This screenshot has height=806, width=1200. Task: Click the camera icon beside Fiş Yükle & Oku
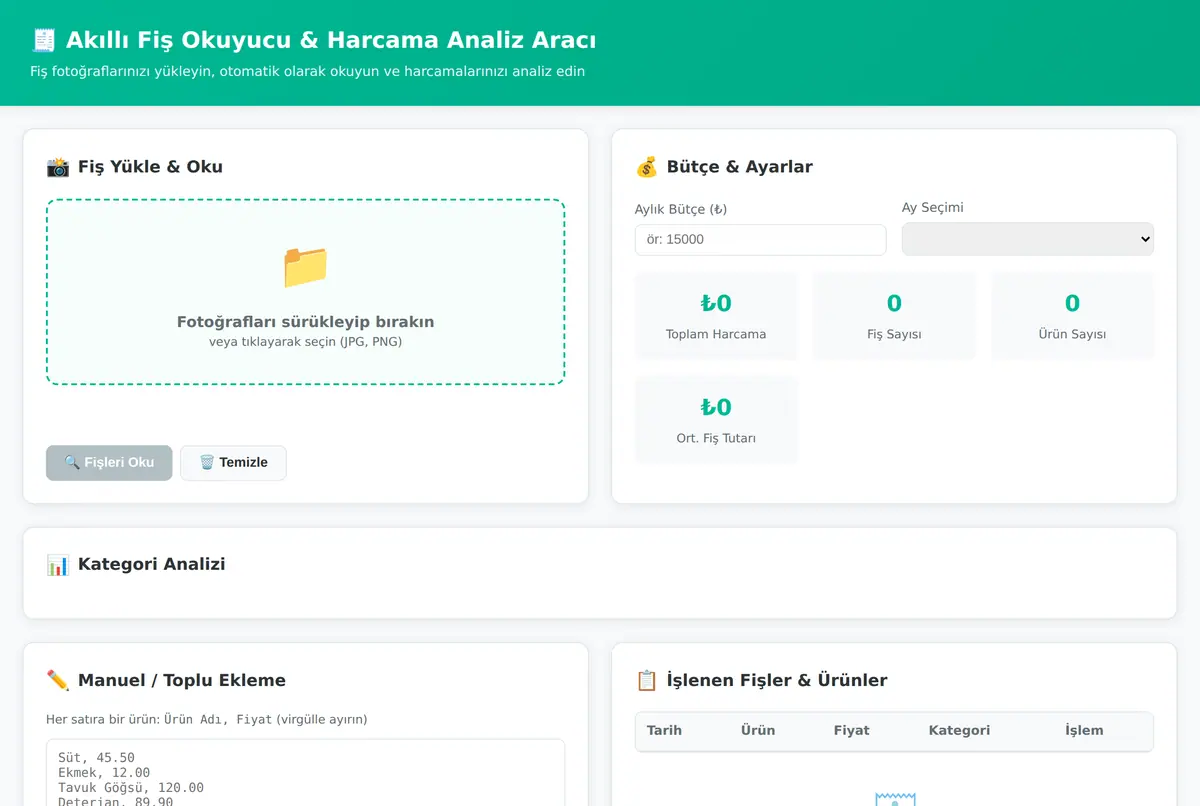(x=58, y=167)
